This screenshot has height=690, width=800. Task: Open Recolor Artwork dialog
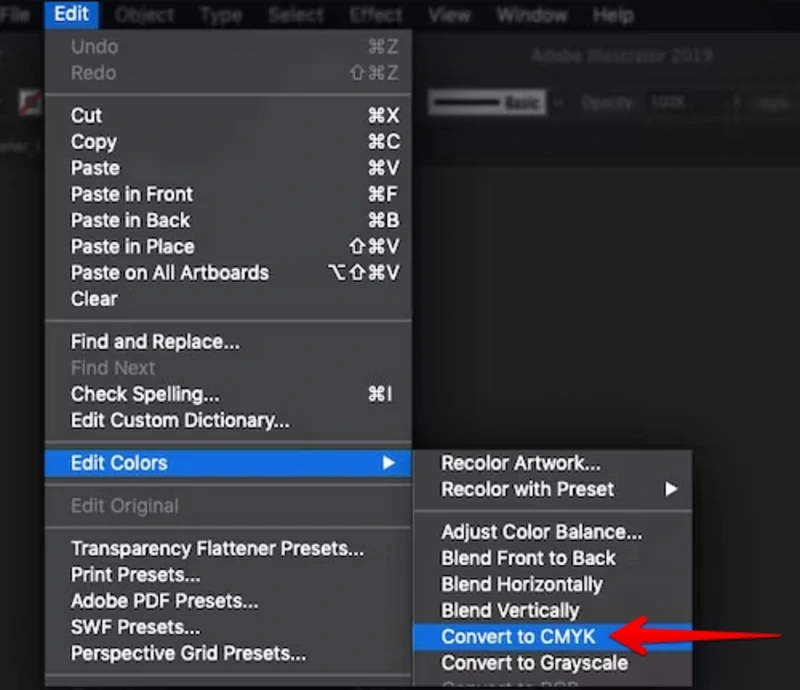click(x=521, y=463)
